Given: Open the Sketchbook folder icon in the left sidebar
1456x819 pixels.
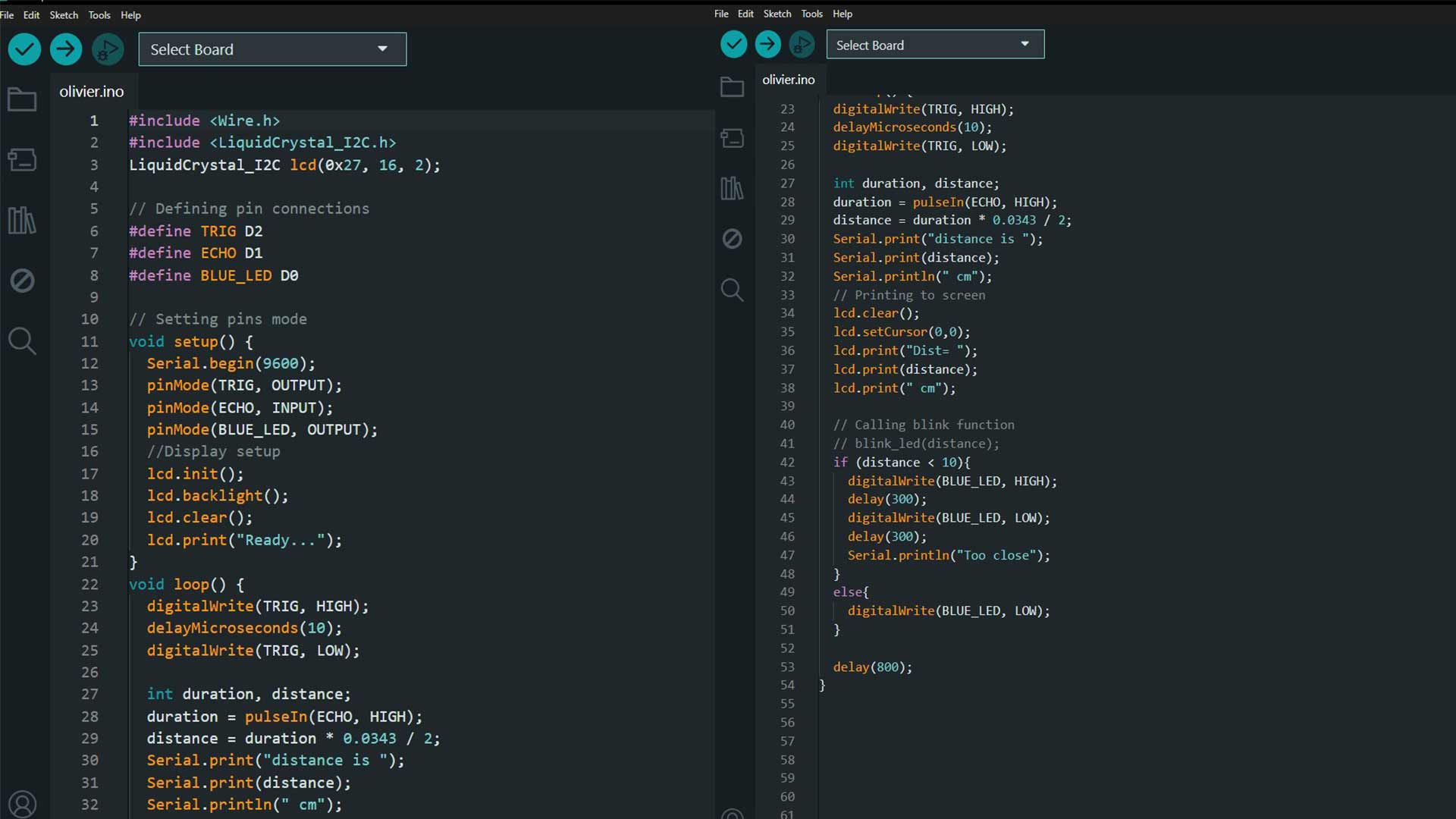Looking at the screenshot, I should 22,99.
